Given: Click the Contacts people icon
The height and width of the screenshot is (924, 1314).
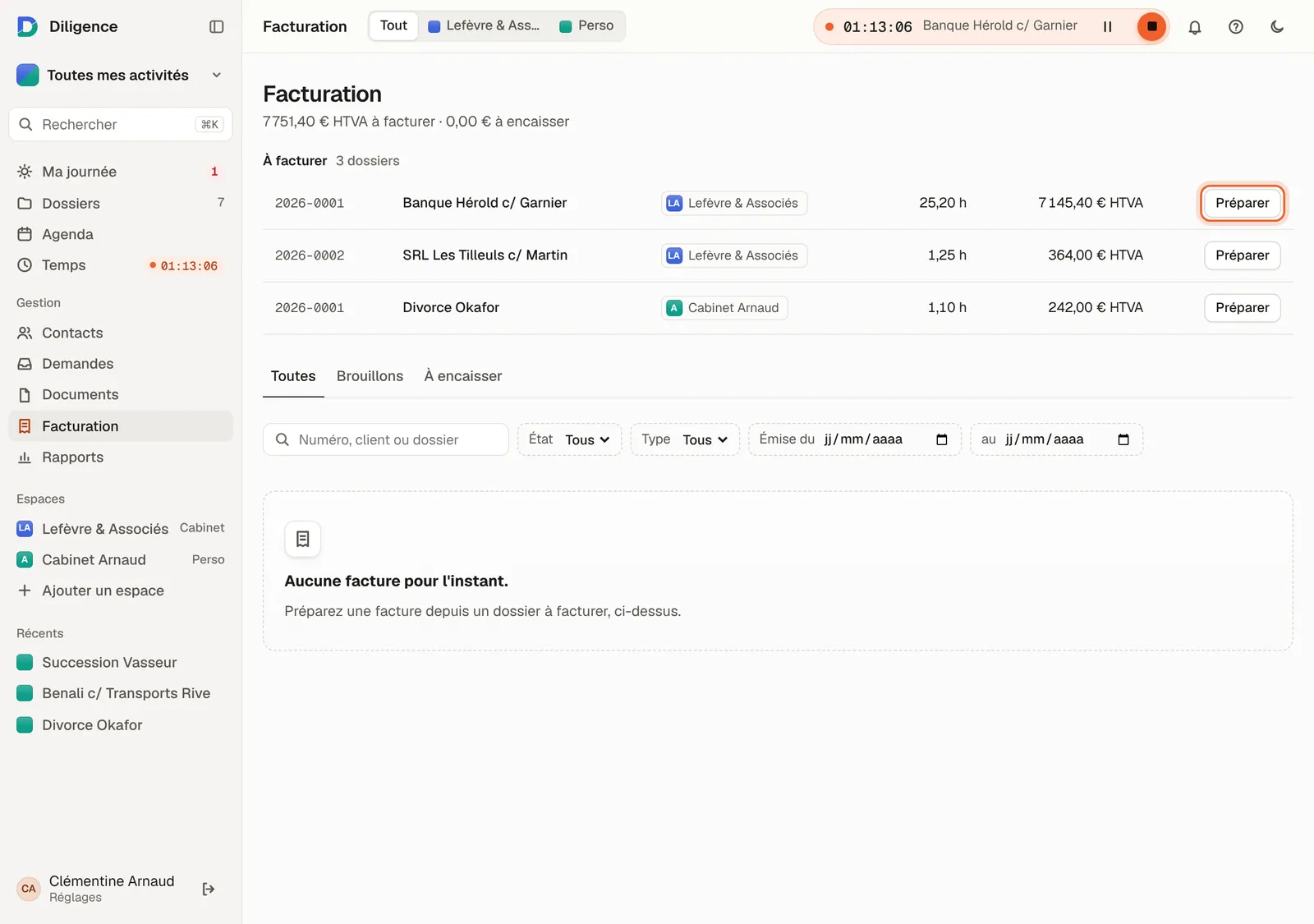Looking at the screenshot, I should (25, 333).
